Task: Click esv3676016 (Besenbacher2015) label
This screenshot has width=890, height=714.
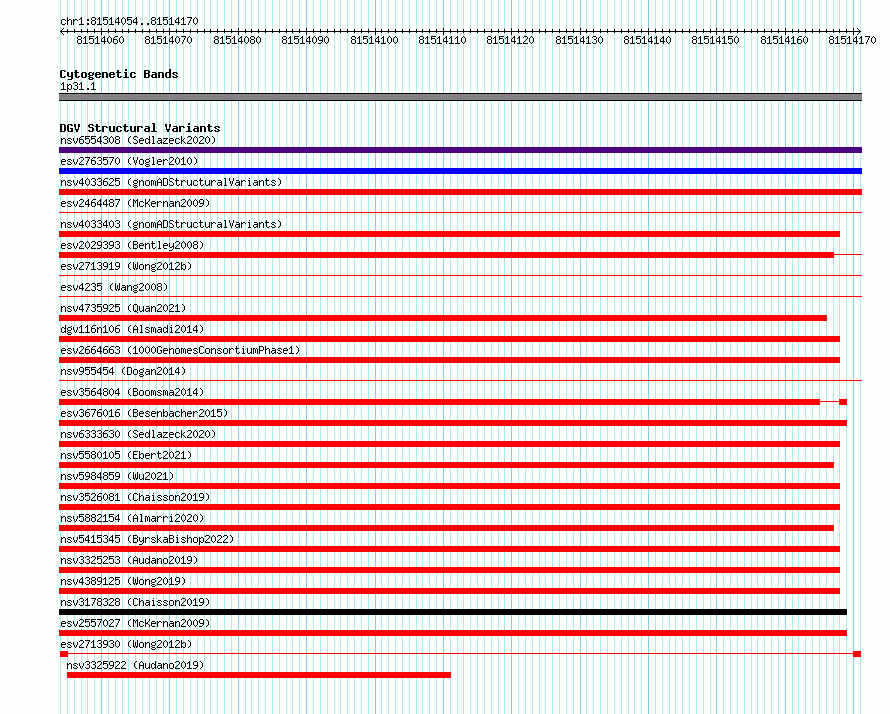Action: (x=144, y=413)
